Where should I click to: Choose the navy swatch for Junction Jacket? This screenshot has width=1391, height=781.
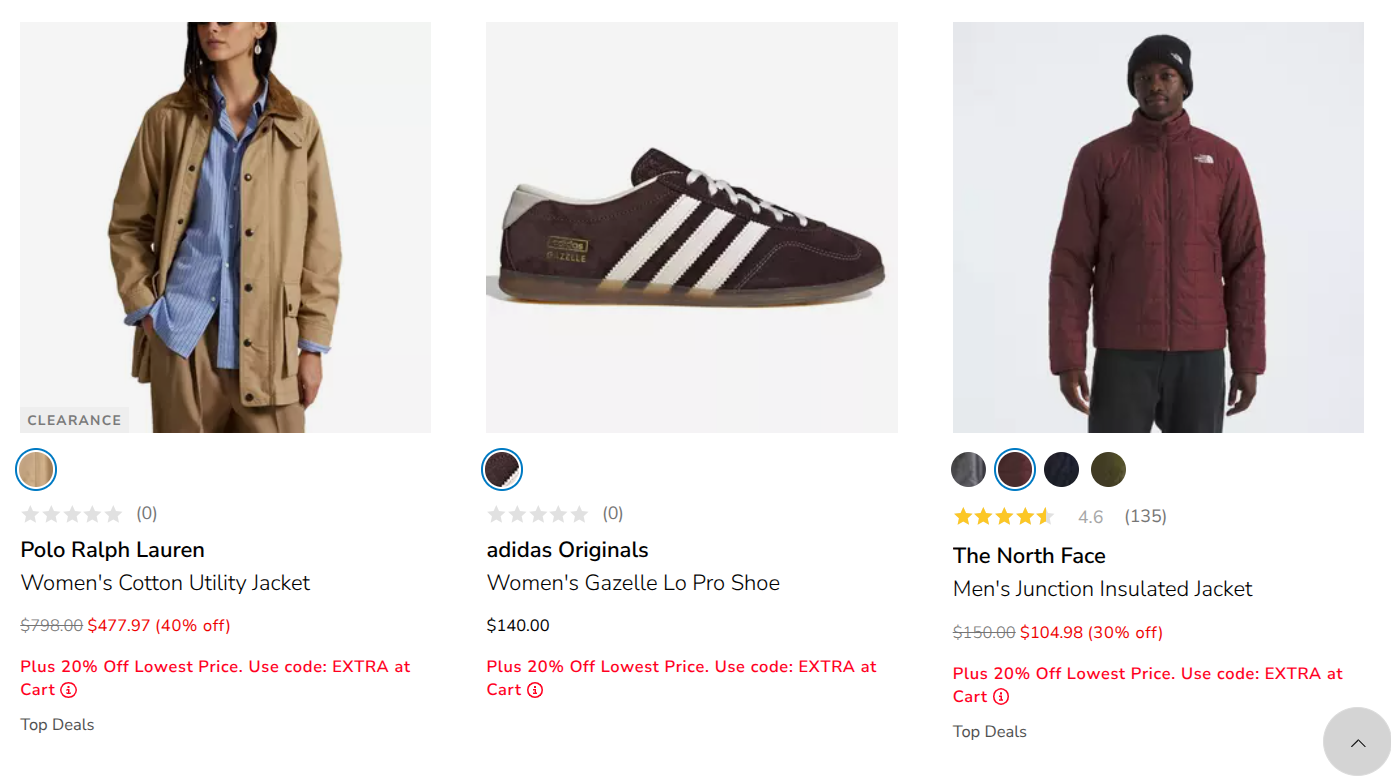pos(1061,470)
